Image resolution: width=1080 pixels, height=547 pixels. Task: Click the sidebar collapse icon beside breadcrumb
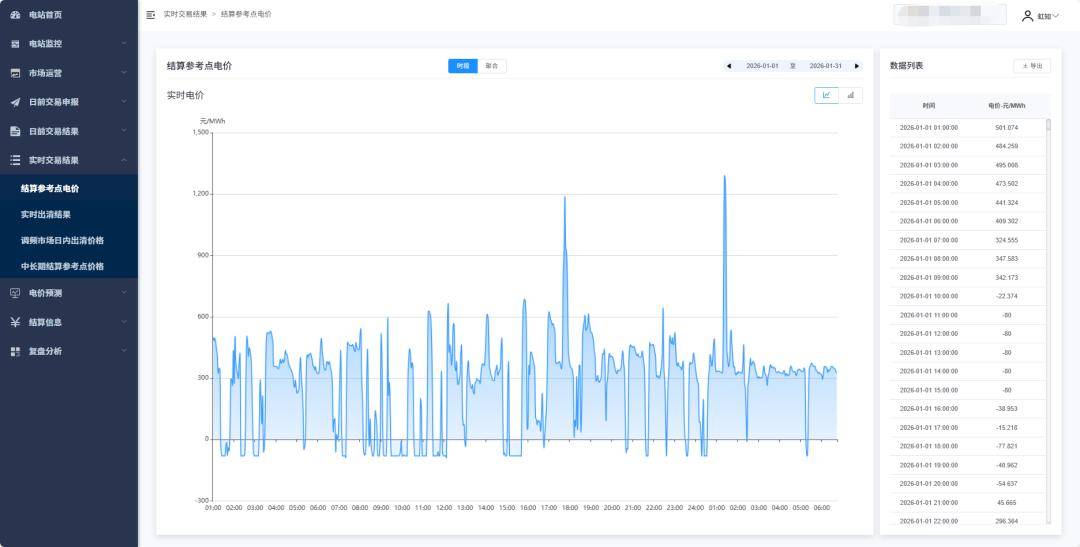click(150, 15)
